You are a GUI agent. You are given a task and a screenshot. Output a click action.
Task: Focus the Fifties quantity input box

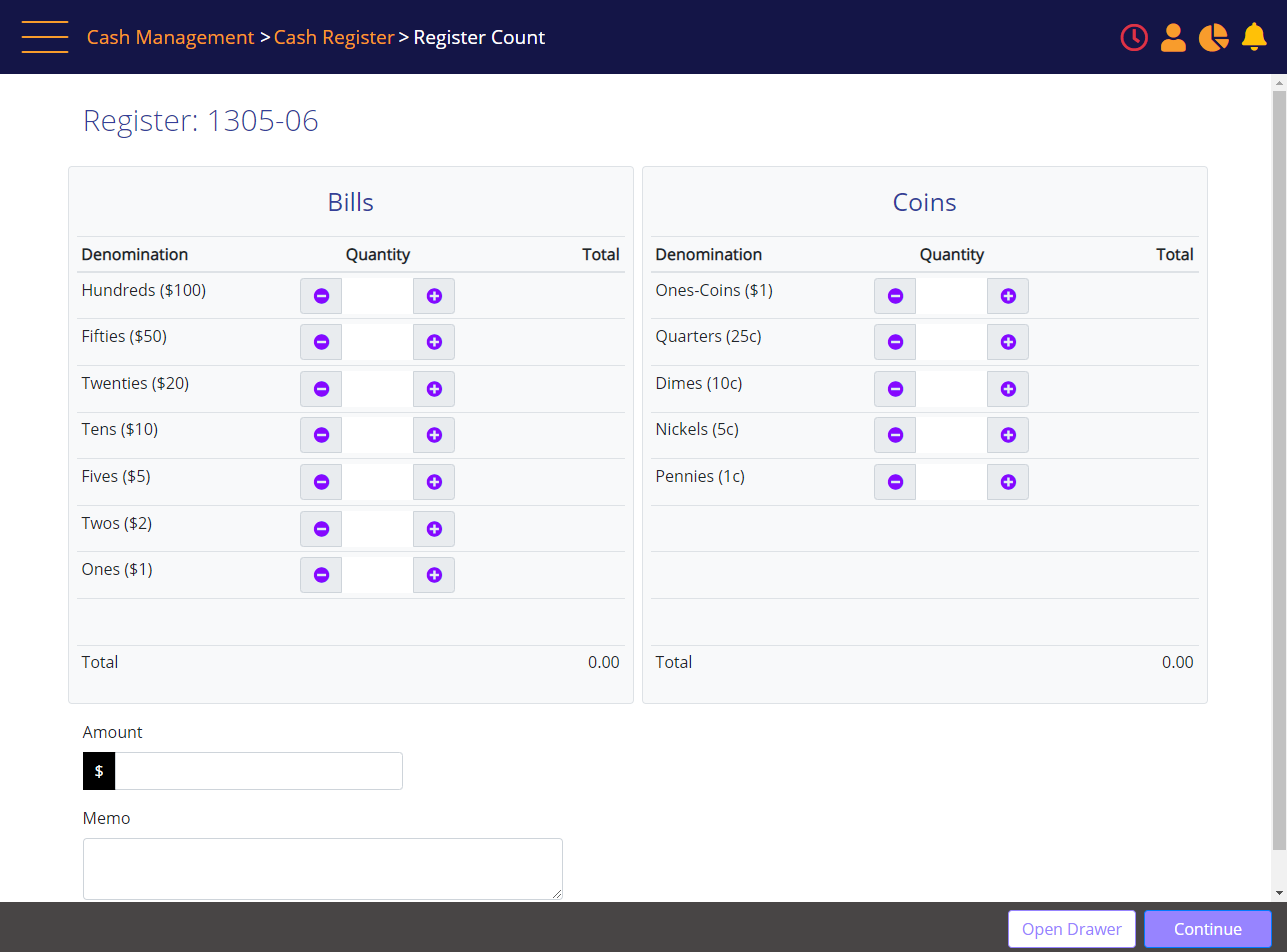click(x=377, y=342)
